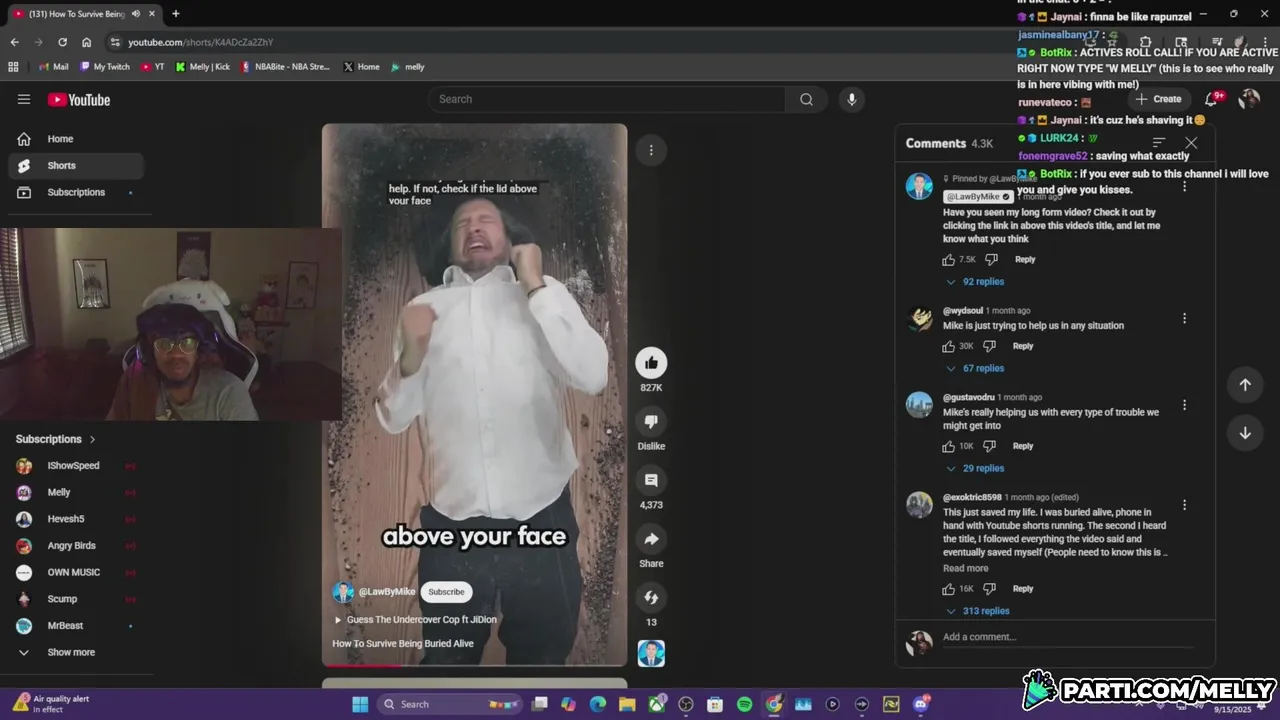This screenshot has height=720, width=1280.
Task: Open the YouTube hamburger guide menu
Action: (24, 99)
